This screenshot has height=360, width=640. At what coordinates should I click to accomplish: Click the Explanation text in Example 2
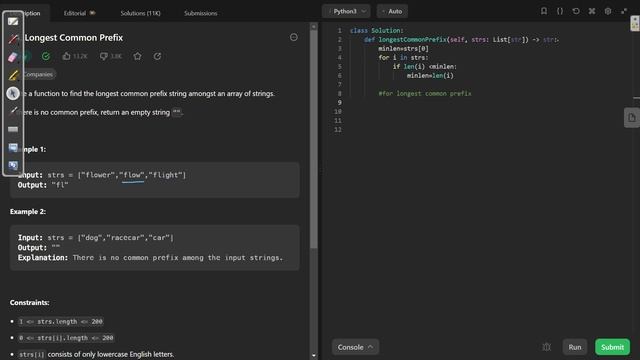tap(150, 258)
